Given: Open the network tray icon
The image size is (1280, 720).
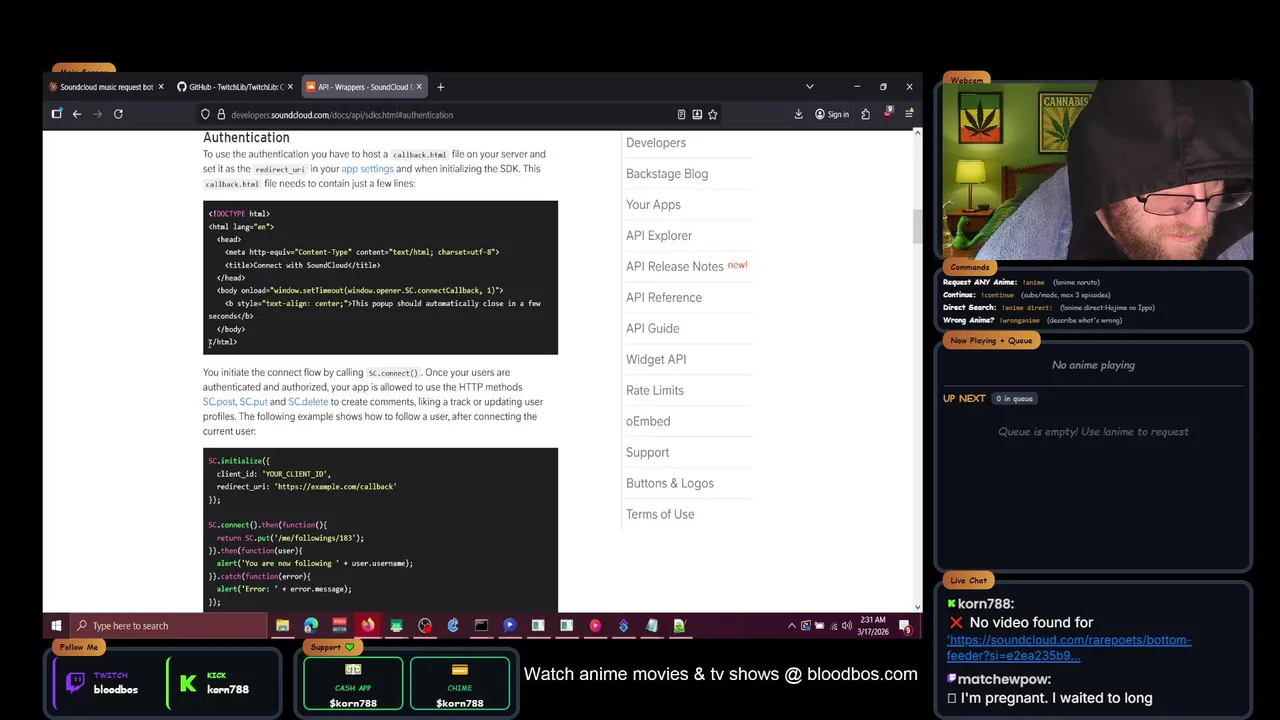Looking at the screenshot, I should [x=833, y=626].
